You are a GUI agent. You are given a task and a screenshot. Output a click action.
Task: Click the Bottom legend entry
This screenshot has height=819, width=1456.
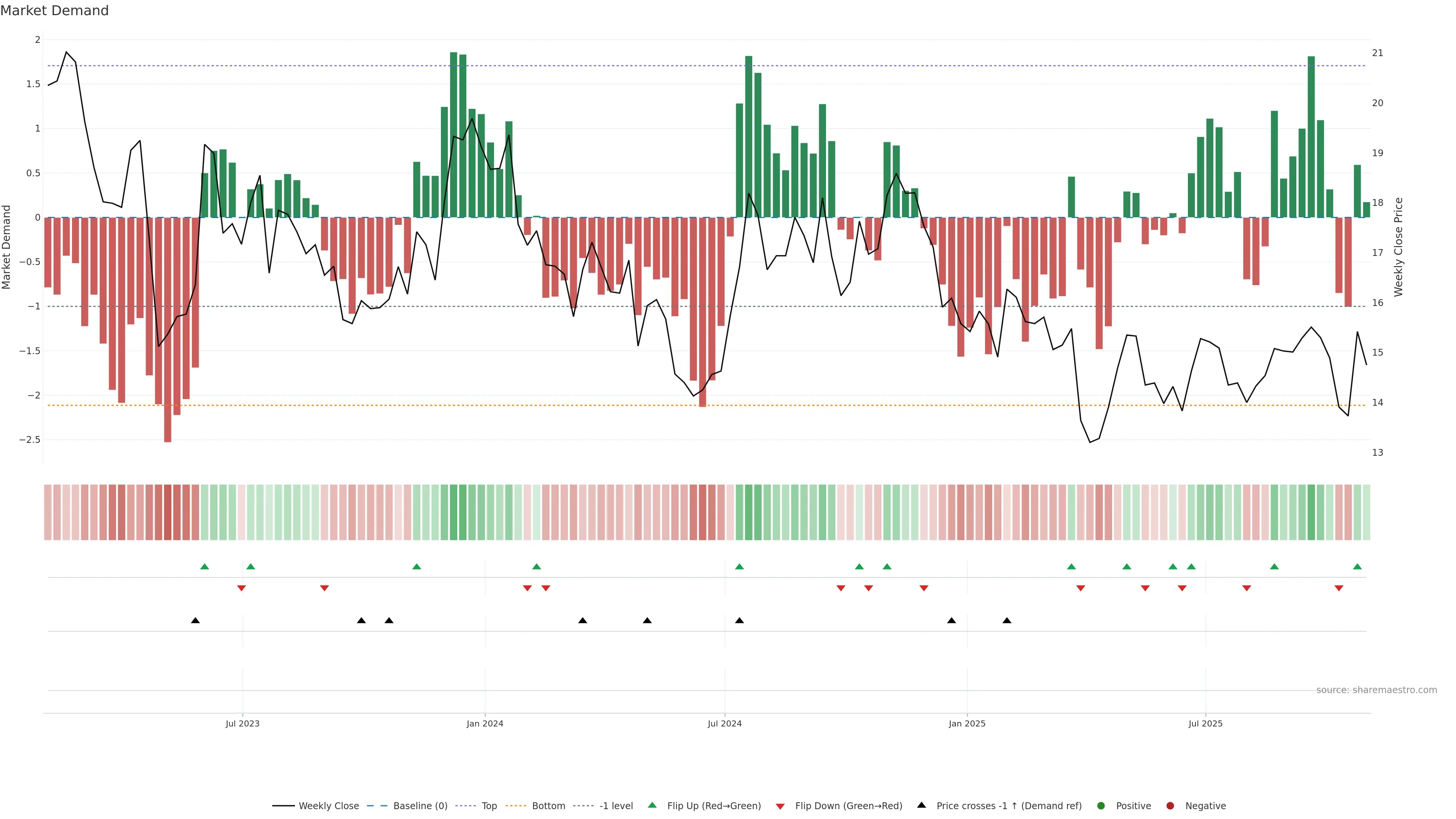coord(548,805)
